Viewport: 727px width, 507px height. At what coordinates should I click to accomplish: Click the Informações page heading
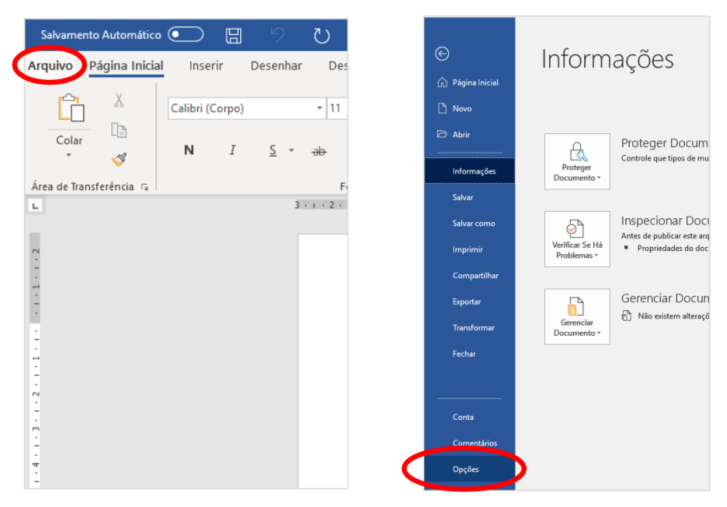click(x=607, y=59)
